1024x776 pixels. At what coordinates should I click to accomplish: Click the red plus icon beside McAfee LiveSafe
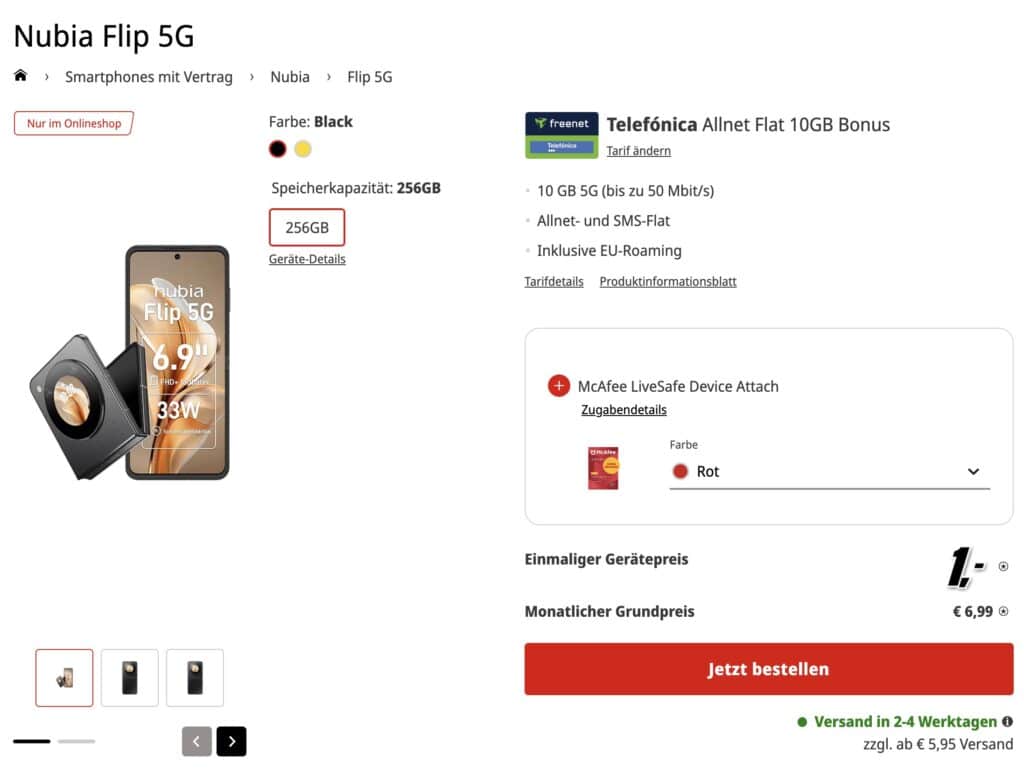559,386
